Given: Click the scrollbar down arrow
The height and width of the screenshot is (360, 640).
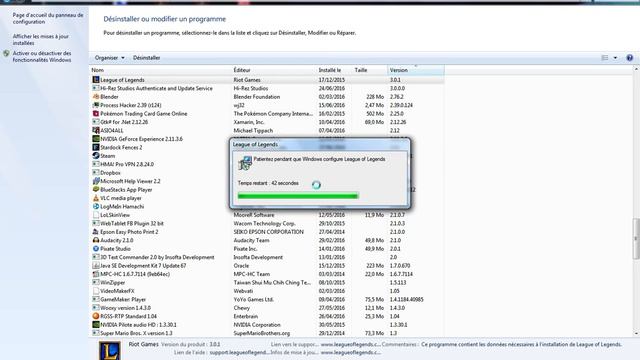Looking at the screenshot, I should [x=636, y=333].
